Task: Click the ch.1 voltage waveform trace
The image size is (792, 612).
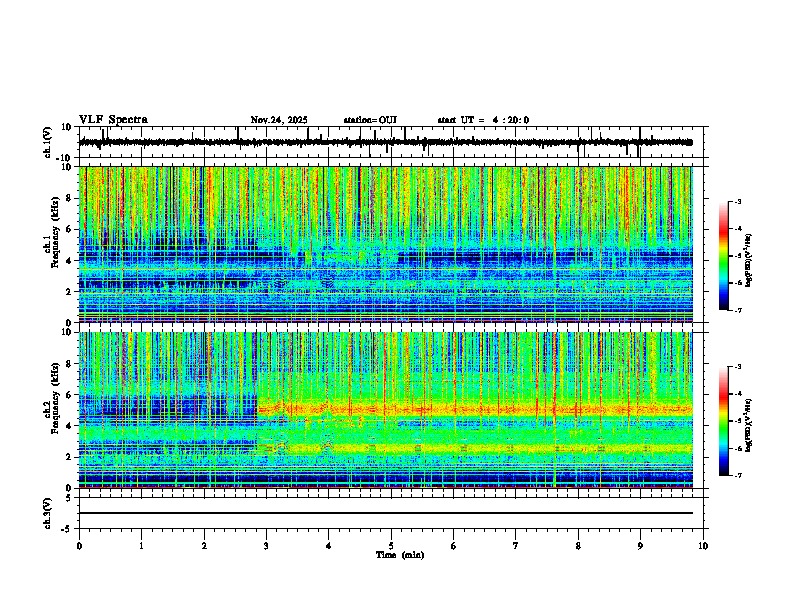Action: [x=385, y=142]
